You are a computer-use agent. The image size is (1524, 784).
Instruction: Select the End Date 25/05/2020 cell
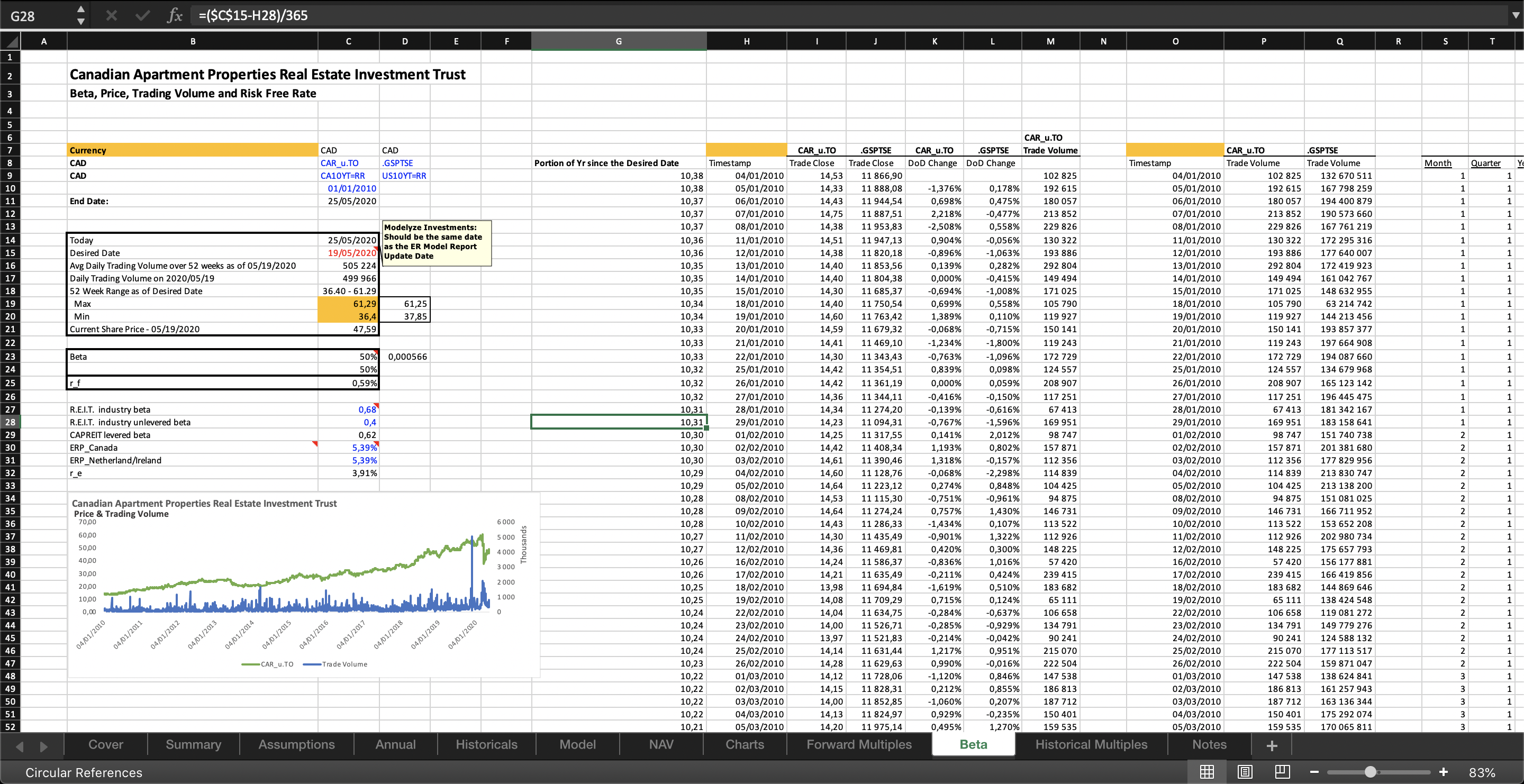point(349,201)
